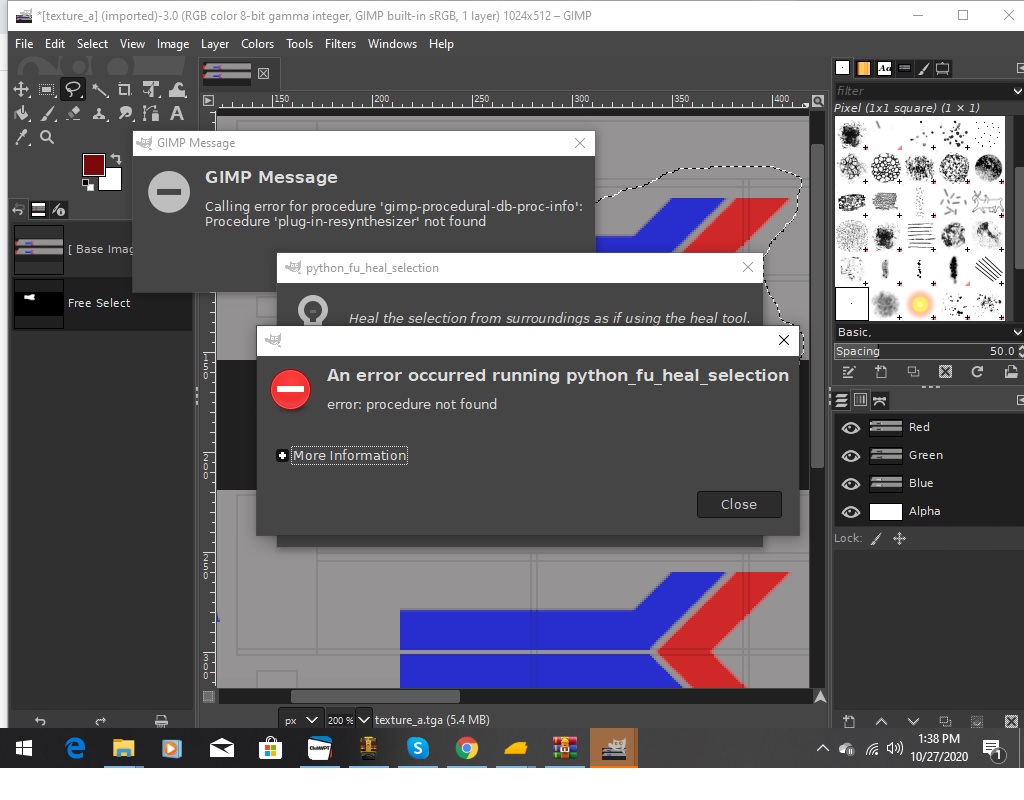Select the Crop tool
1024x800 pixels.
(x=125, y=89)
